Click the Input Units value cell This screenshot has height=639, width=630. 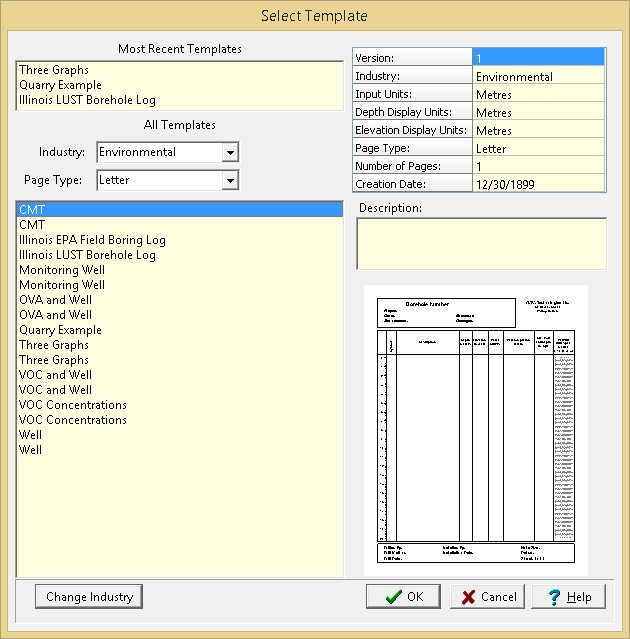click(538, 95)
